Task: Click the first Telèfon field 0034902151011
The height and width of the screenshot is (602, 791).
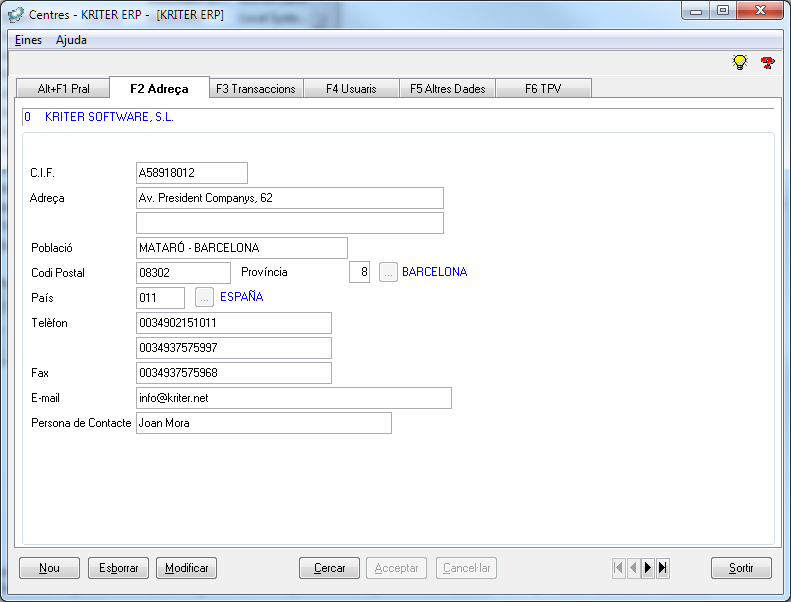Action: 234,323
